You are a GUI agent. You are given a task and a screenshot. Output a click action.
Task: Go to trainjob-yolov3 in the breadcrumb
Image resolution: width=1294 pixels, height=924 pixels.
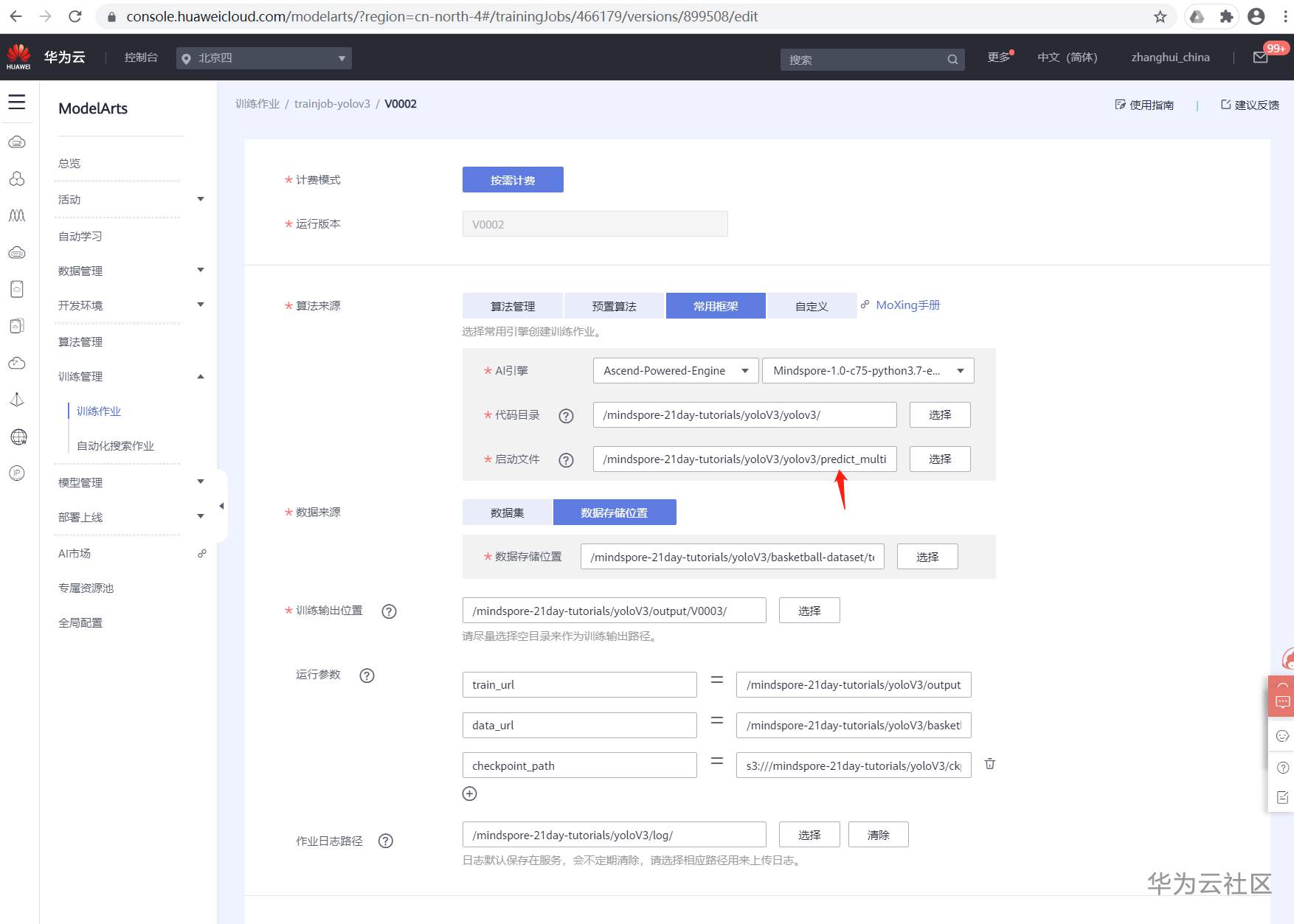(x=332, y=104)
